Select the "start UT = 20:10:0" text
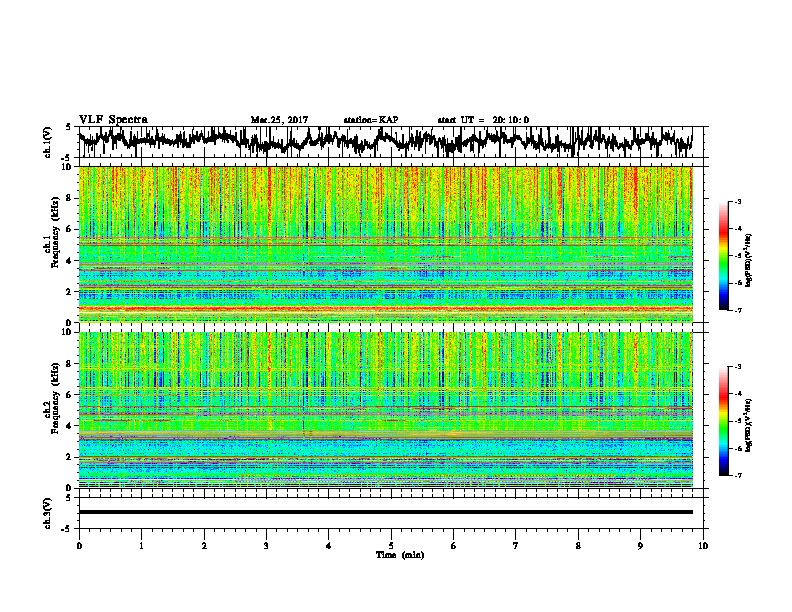The height and width of the screenshot is (612, 792). pos(483,120)
